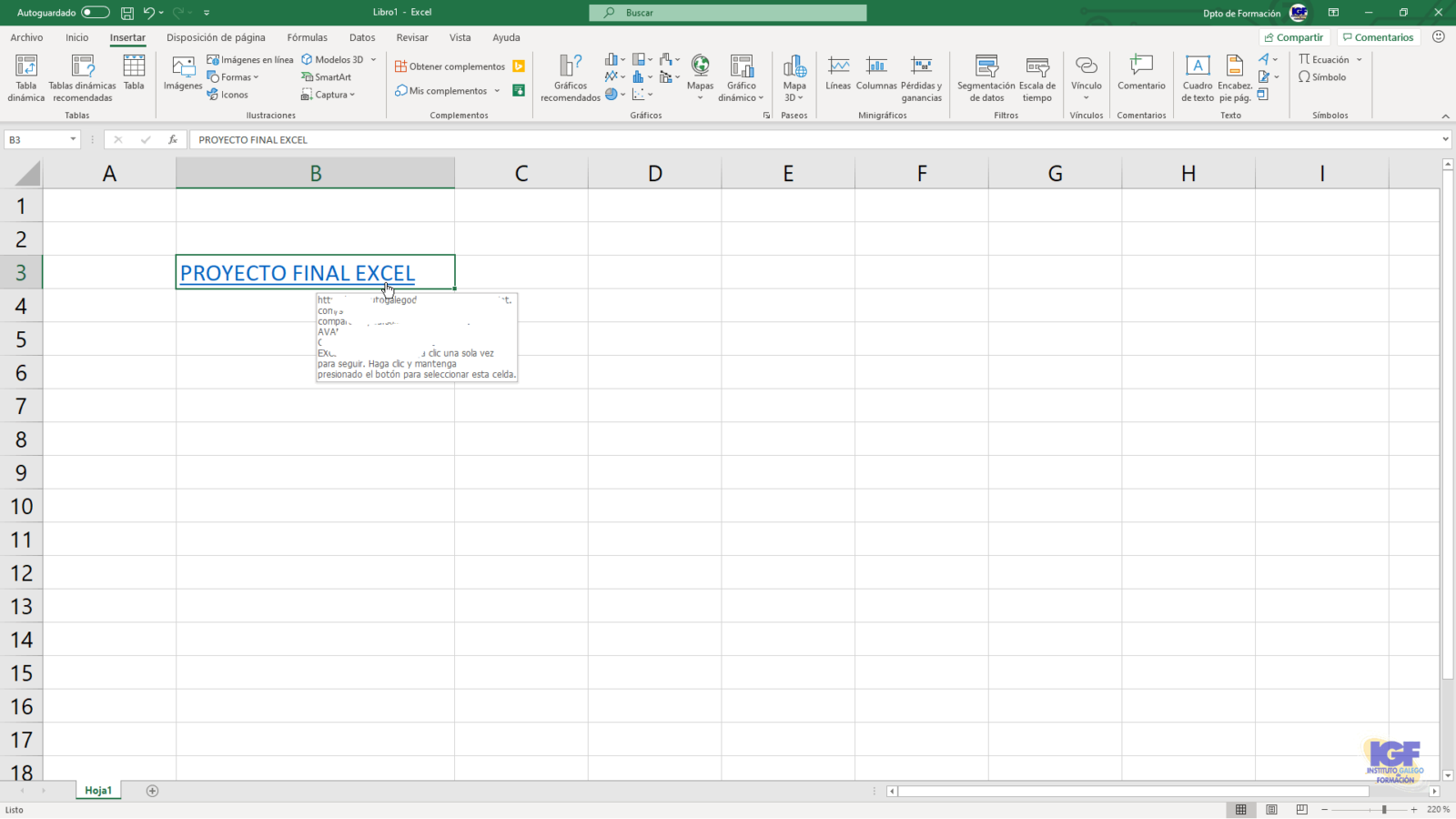
Task: Follow the PROYECTO FINAL EXCEL hyperlink
Action: click(x=297, y=273)
